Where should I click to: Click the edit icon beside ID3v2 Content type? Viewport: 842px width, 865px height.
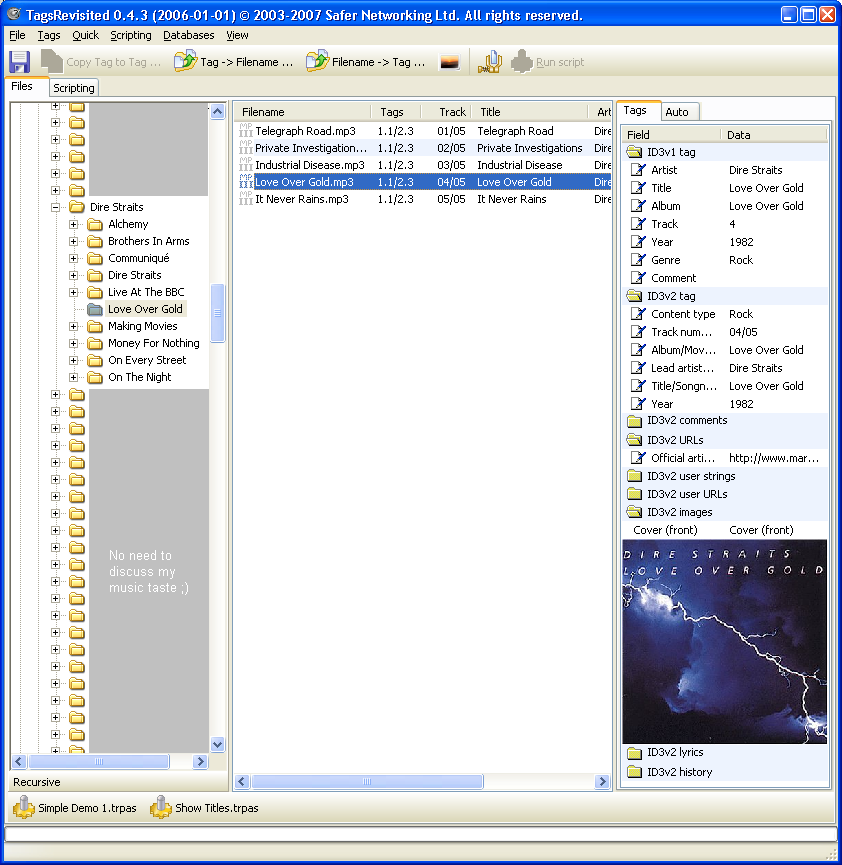637,314
